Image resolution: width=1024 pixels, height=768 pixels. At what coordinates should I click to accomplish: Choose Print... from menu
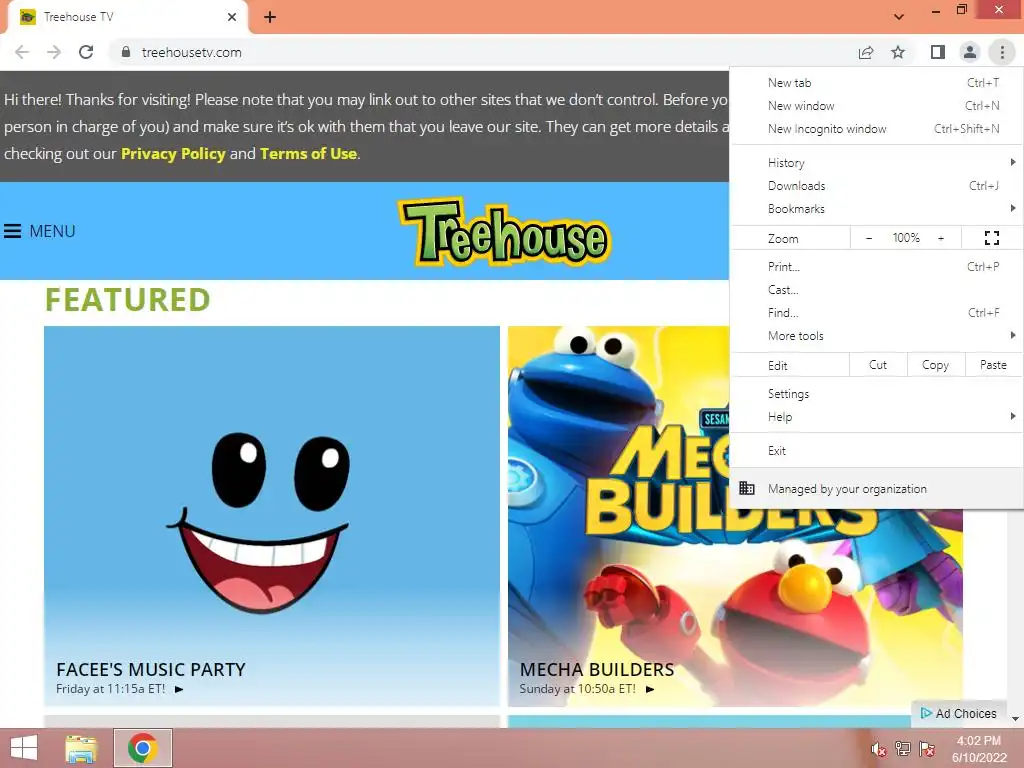pyautogui.click(x=876, y=266)
